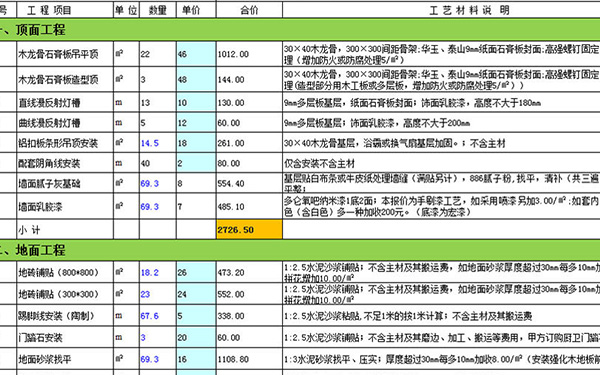Click the 墙面乳胶漆 item cell
Screen dimensions: 600x375
coord(65,207)
